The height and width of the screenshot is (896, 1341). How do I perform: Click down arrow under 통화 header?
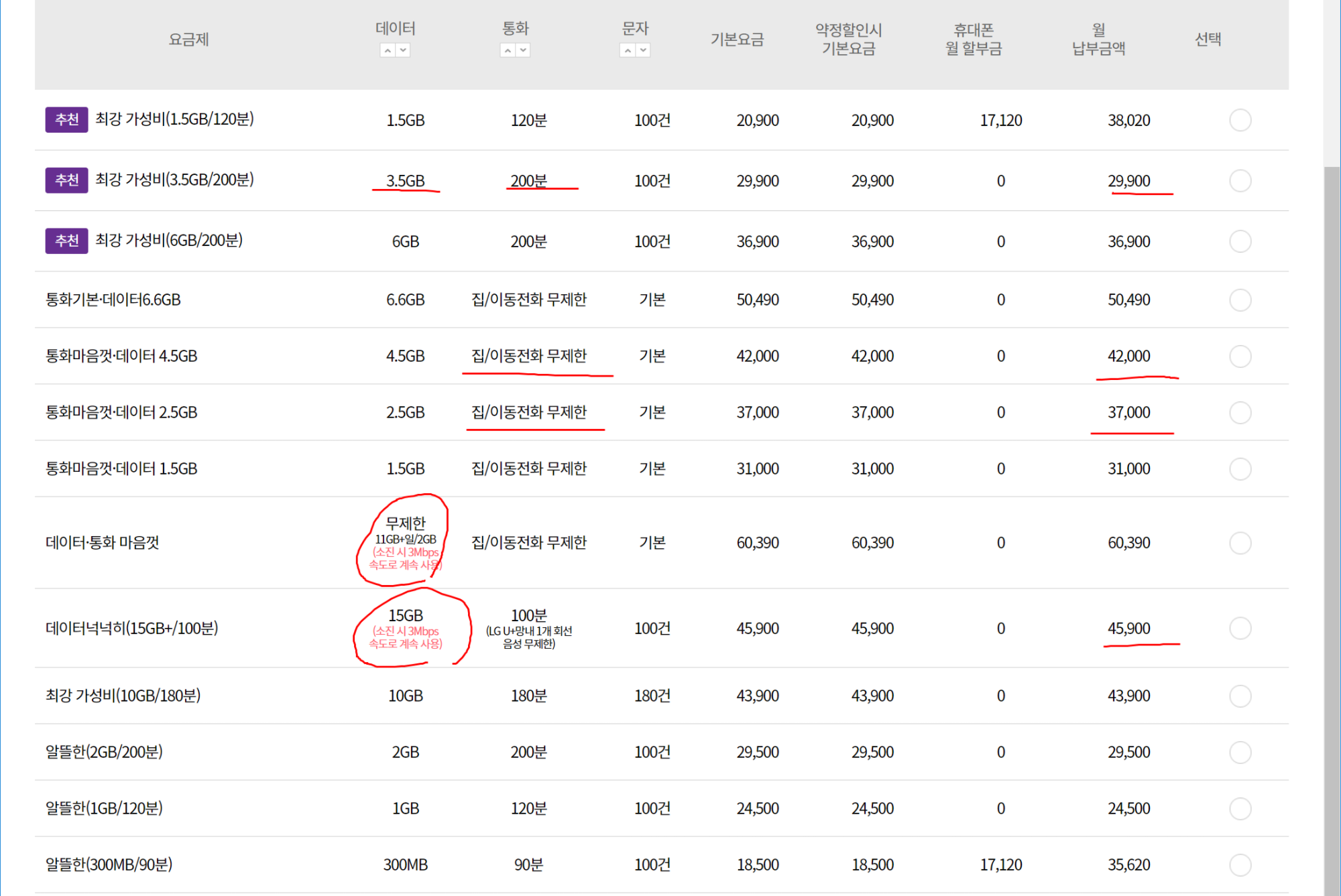click(x=523, y=50)
